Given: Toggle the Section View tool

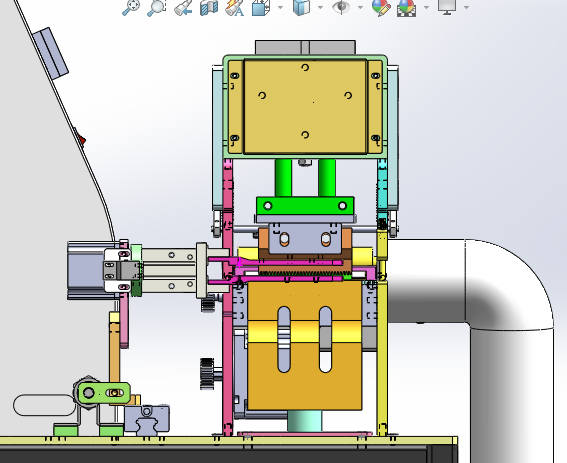Looking at the screenshot, I should coord(209,7).
